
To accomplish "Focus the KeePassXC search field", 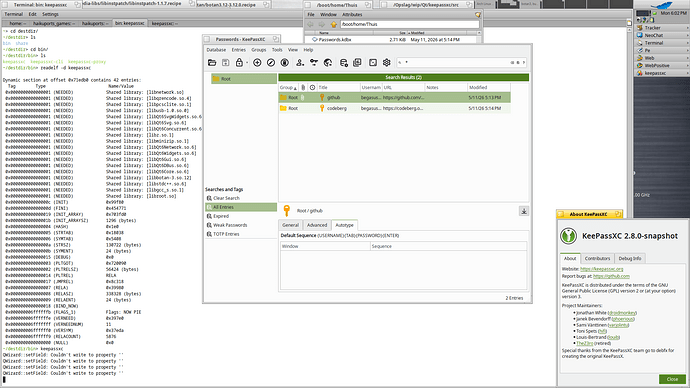I will (x=461, y=62).
